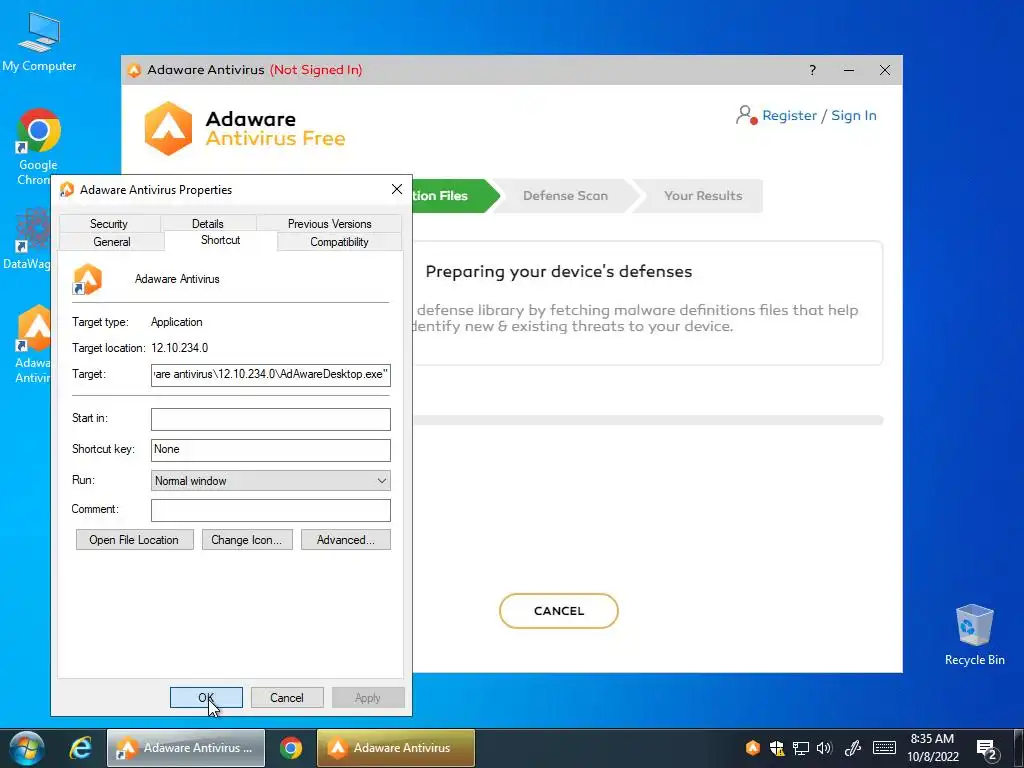Click the taskbar clock showing 8:35 AM
This screenshot has height=768, width=1024.
pyautogui.click(x=932, y=748)
